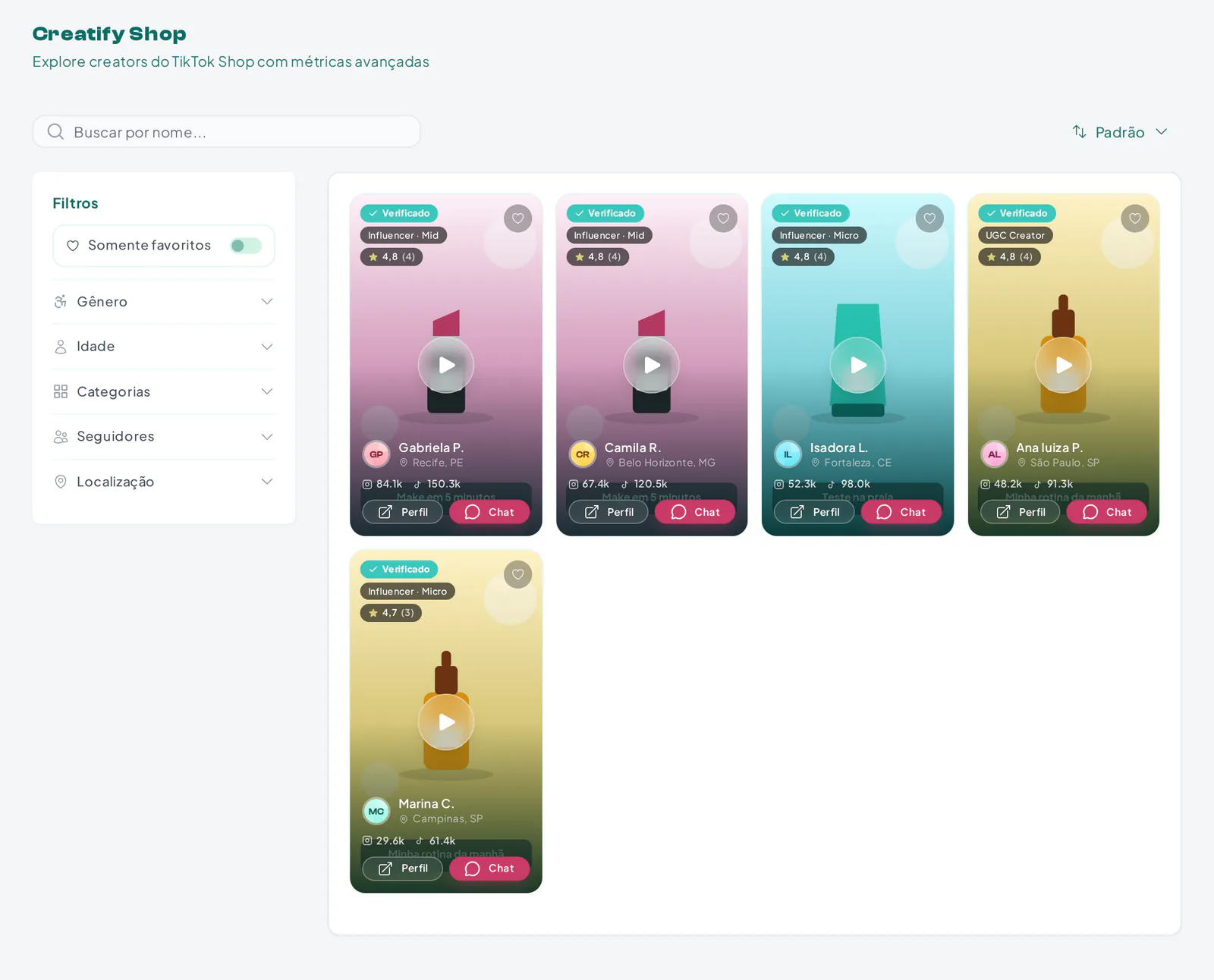The width and height of the screenshot is (1214, 980).
Task: Click the UGC Creator badge on Ana luiza's card
Action: pos(1015,235)
